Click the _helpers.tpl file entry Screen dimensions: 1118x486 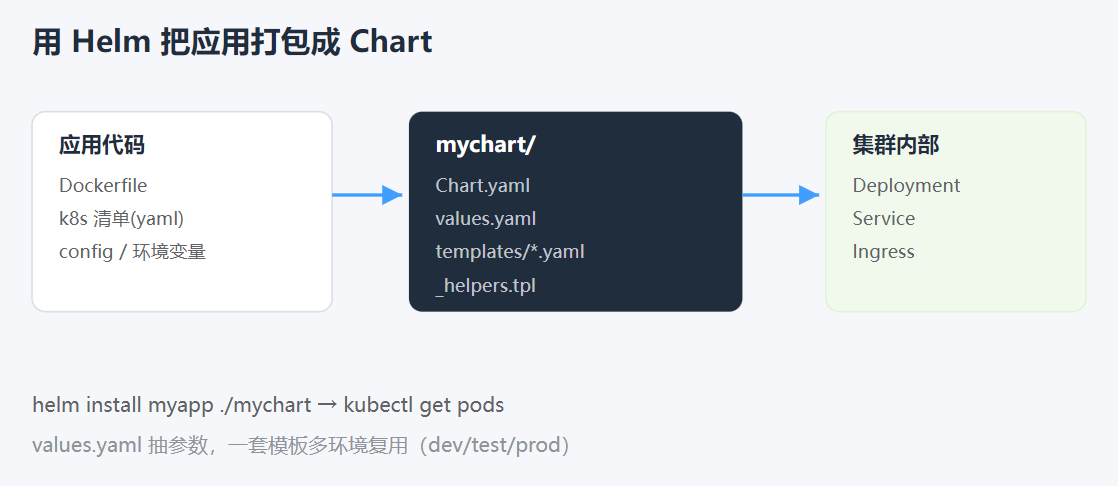point(486,286)
